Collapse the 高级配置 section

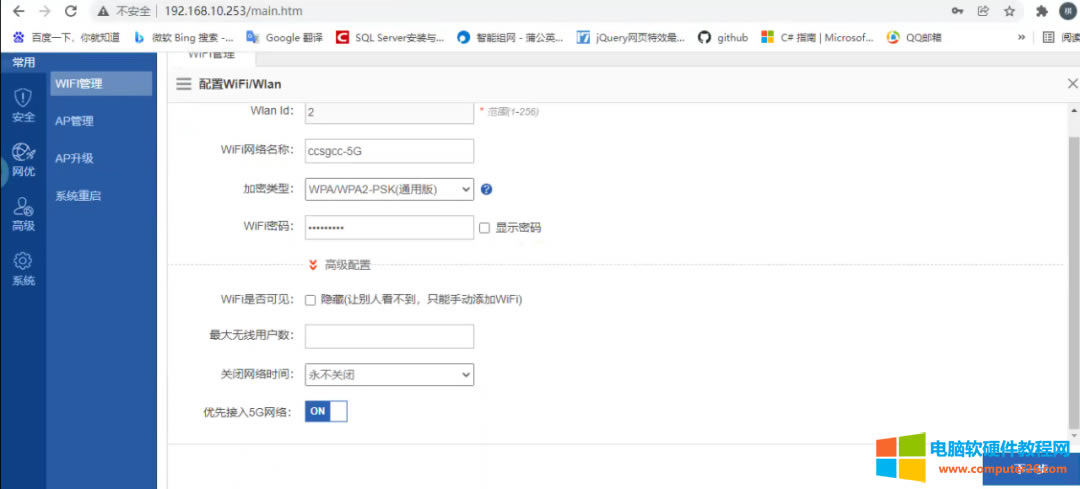[x=340, y=264]
